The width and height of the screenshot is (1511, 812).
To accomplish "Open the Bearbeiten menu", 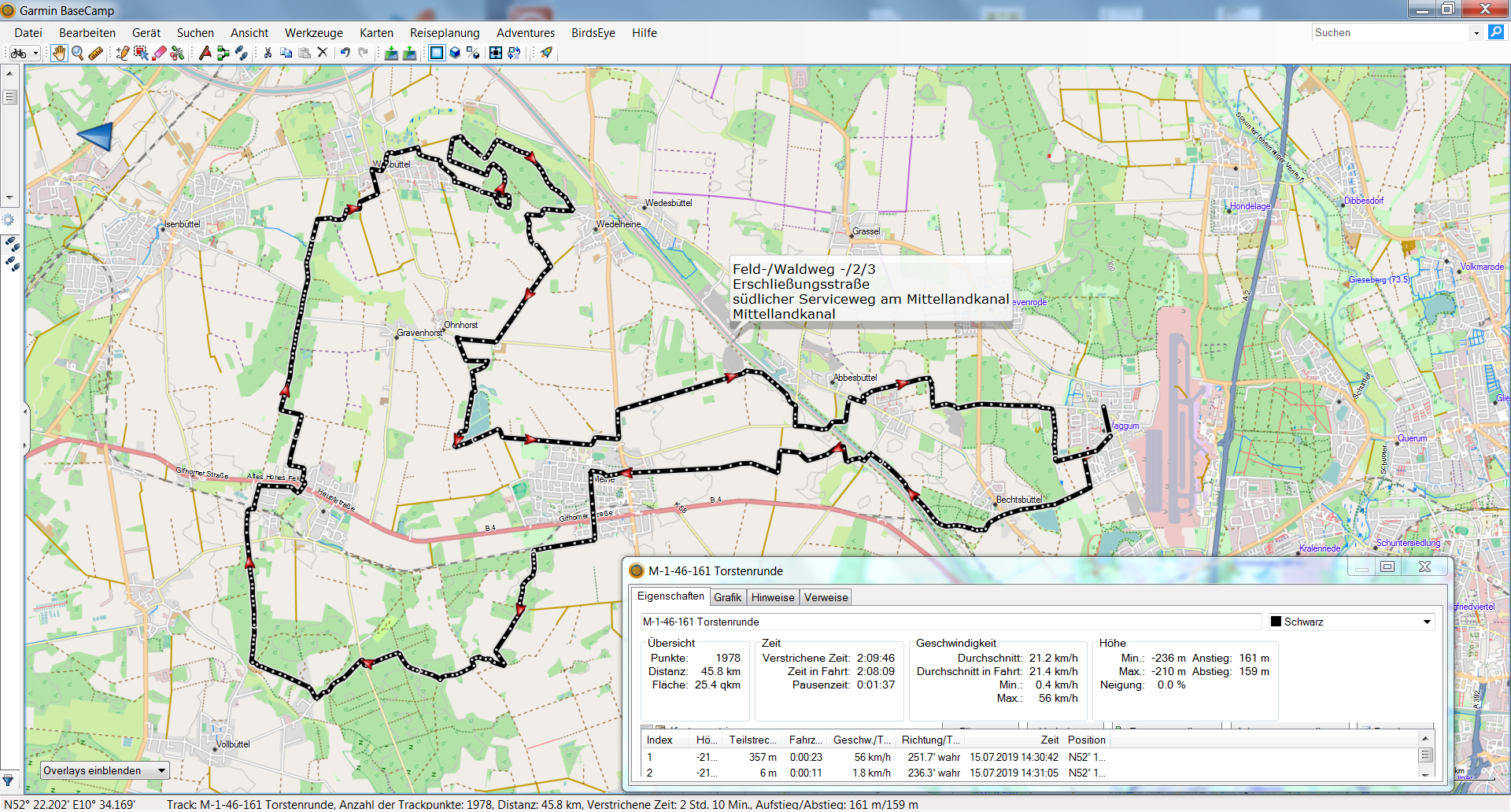I will 87,33.
